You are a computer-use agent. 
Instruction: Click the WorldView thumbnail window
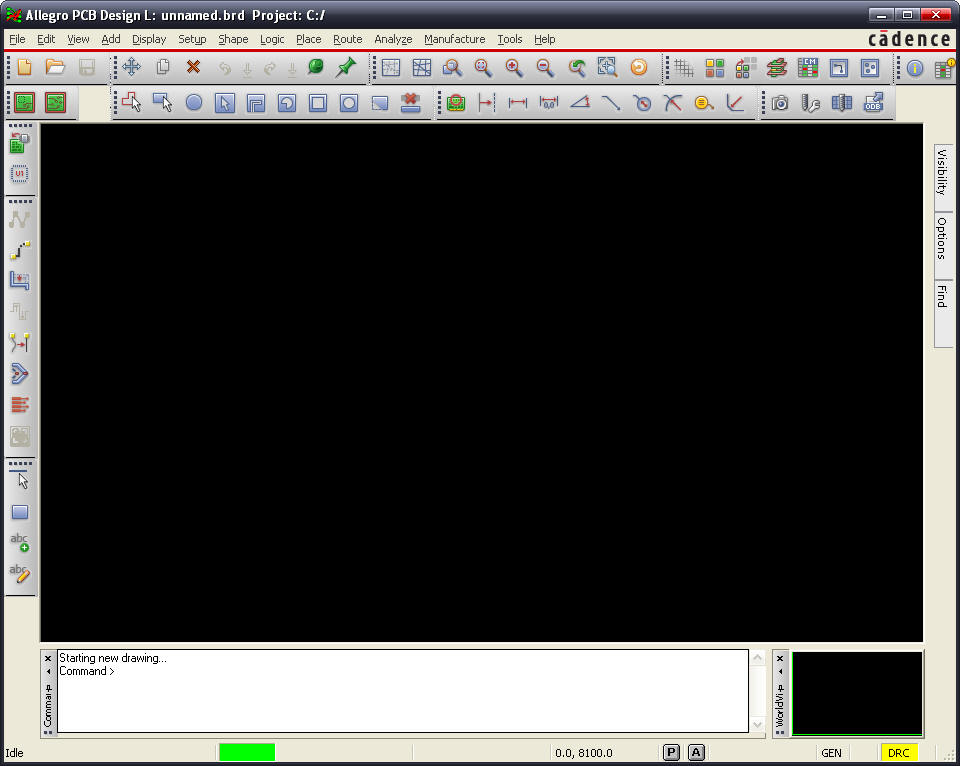pyautogui.click(x=857, y=694)
